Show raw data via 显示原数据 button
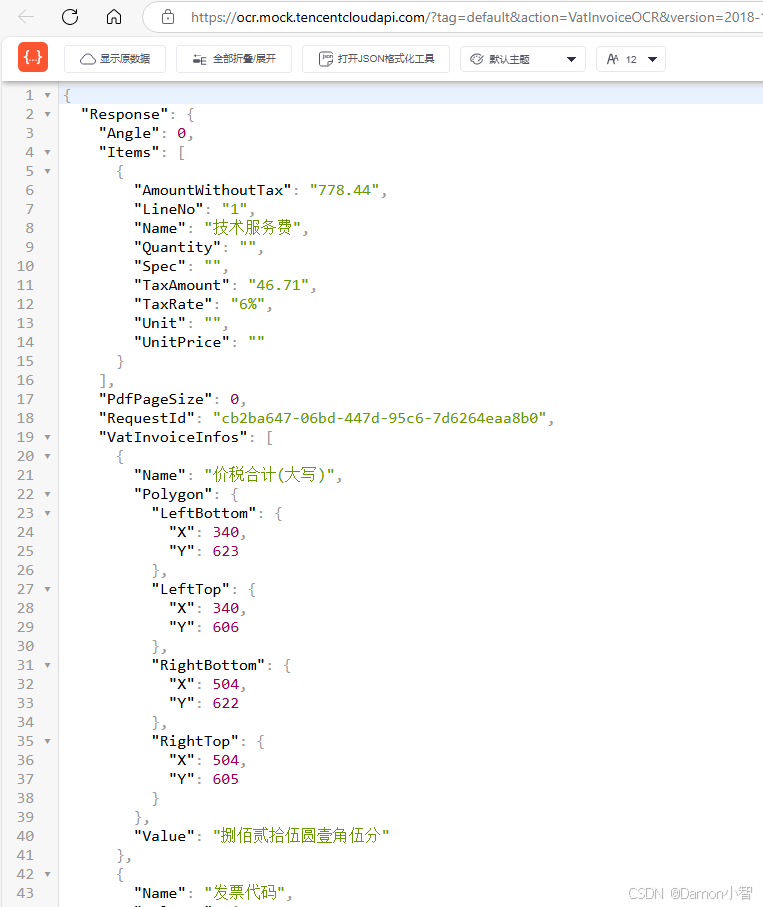 click(115, 59)
